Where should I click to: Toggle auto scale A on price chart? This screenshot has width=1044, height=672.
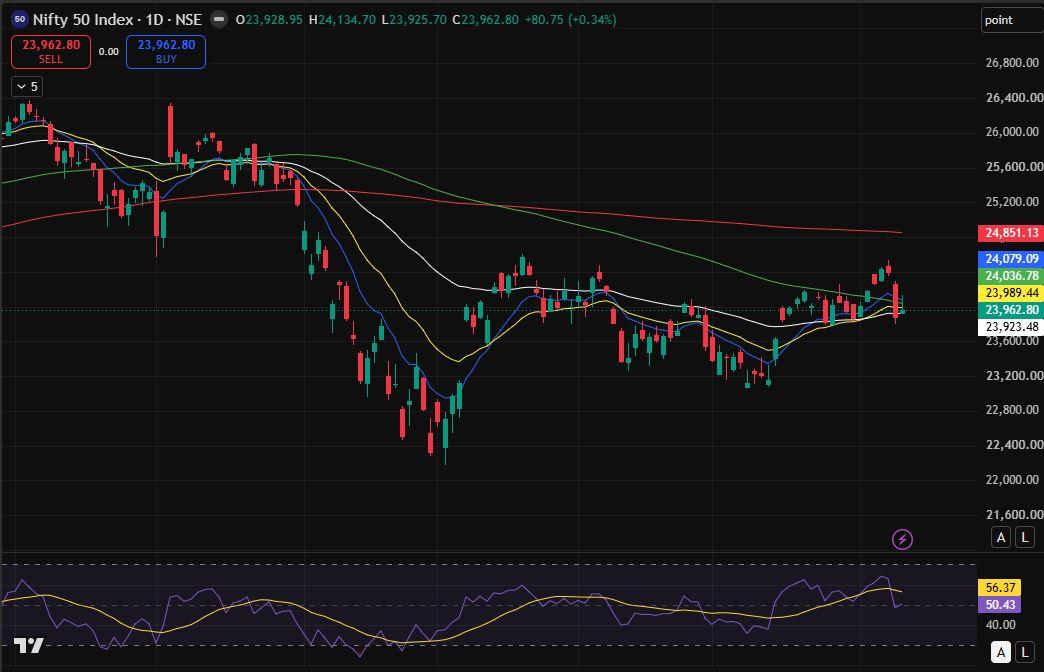1001,537
